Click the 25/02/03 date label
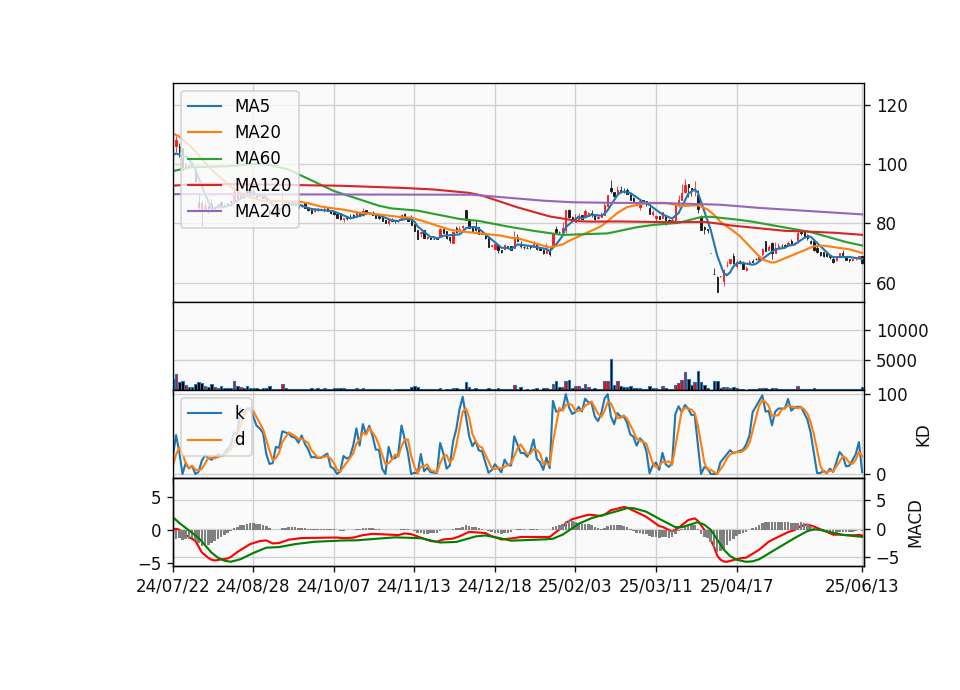Image resolution: width=960 pixels, height=690 pixels. point(575,586)
